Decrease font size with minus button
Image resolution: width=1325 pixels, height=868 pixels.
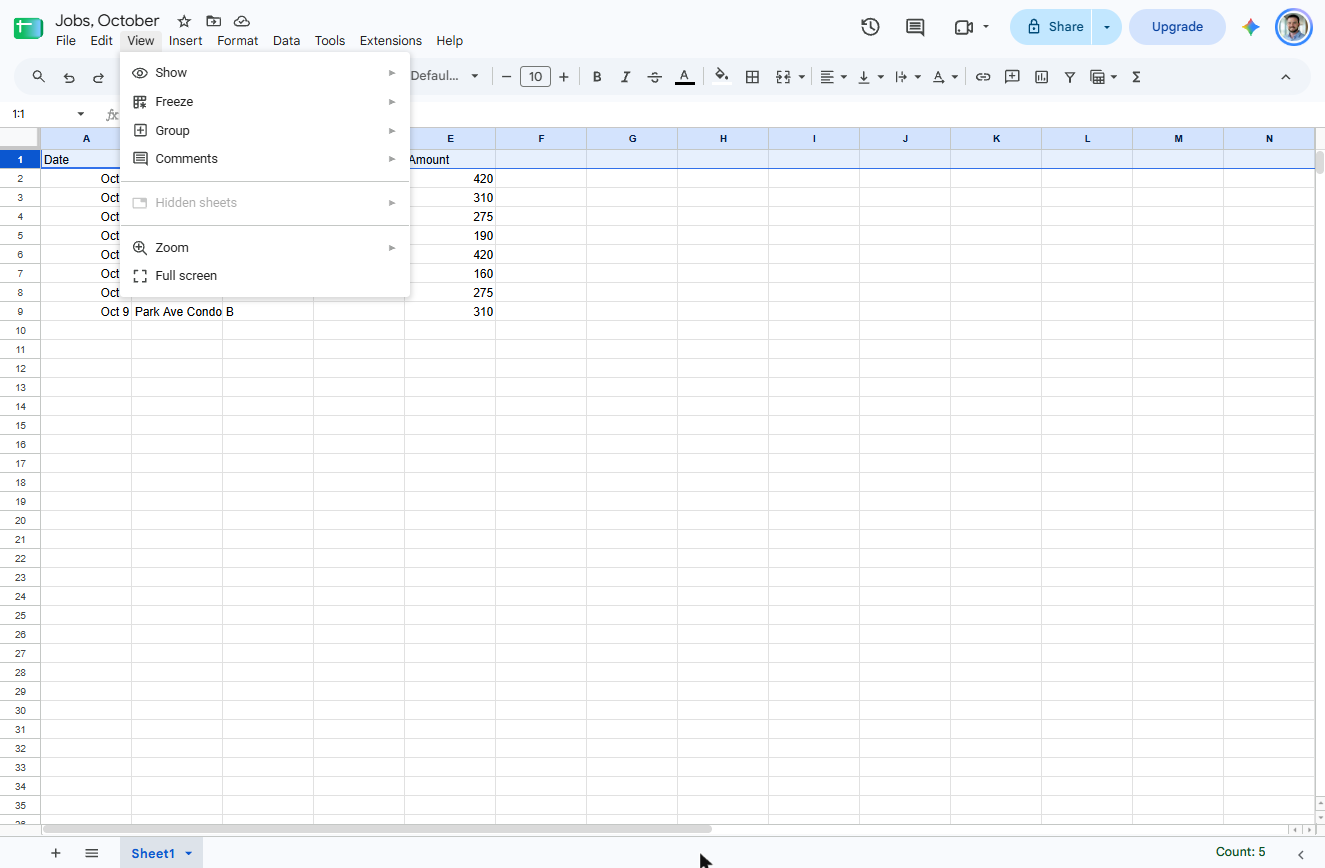tap(507, 77)
